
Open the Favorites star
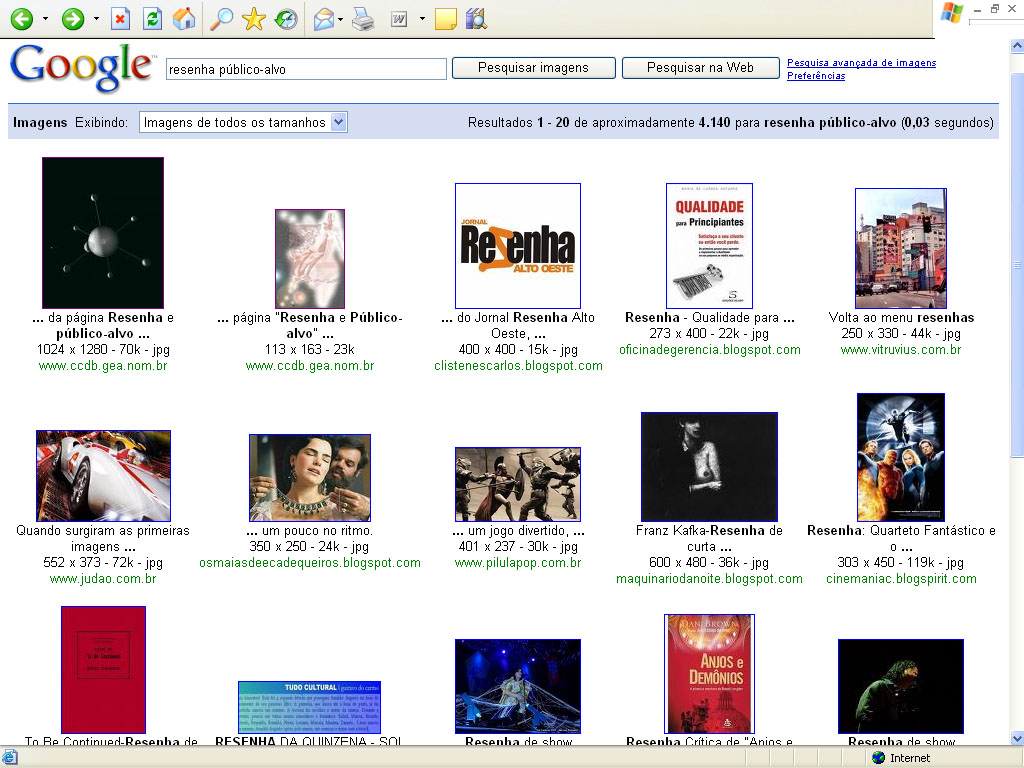pyautogui.click(x=253, y=18)
